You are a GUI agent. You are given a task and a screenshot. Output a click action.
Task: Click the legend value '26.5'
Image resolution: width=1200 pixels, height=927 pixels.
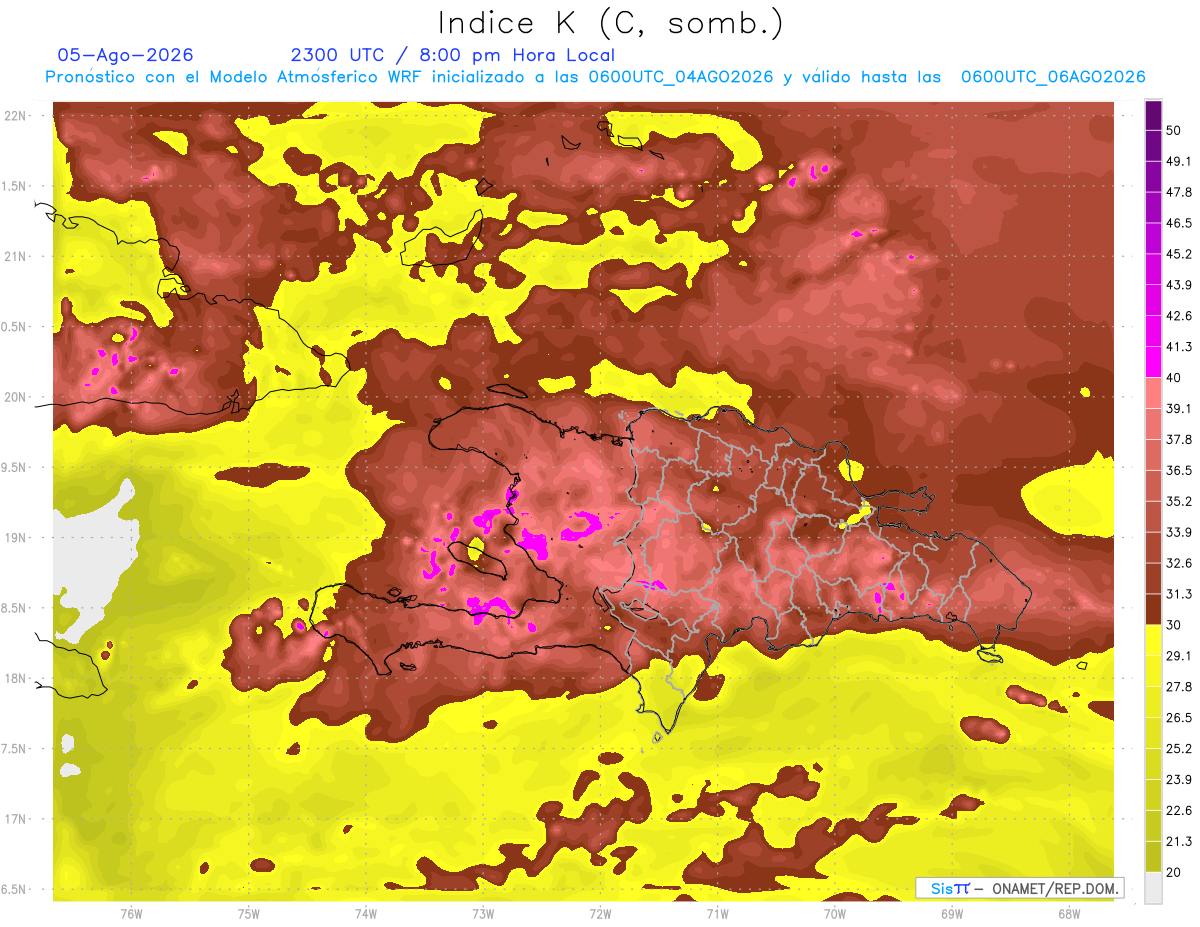click(1179, 718)
